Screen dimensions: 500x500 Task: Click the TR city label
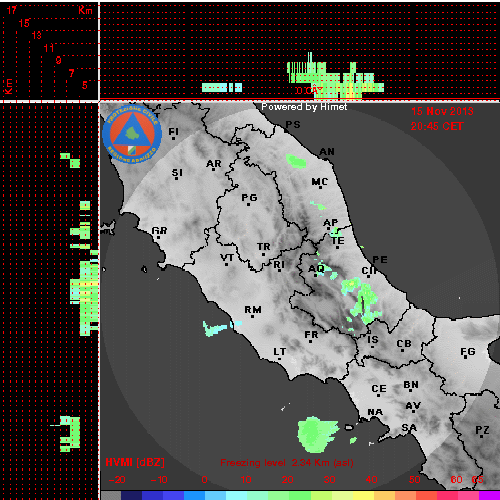coord(263,247)
